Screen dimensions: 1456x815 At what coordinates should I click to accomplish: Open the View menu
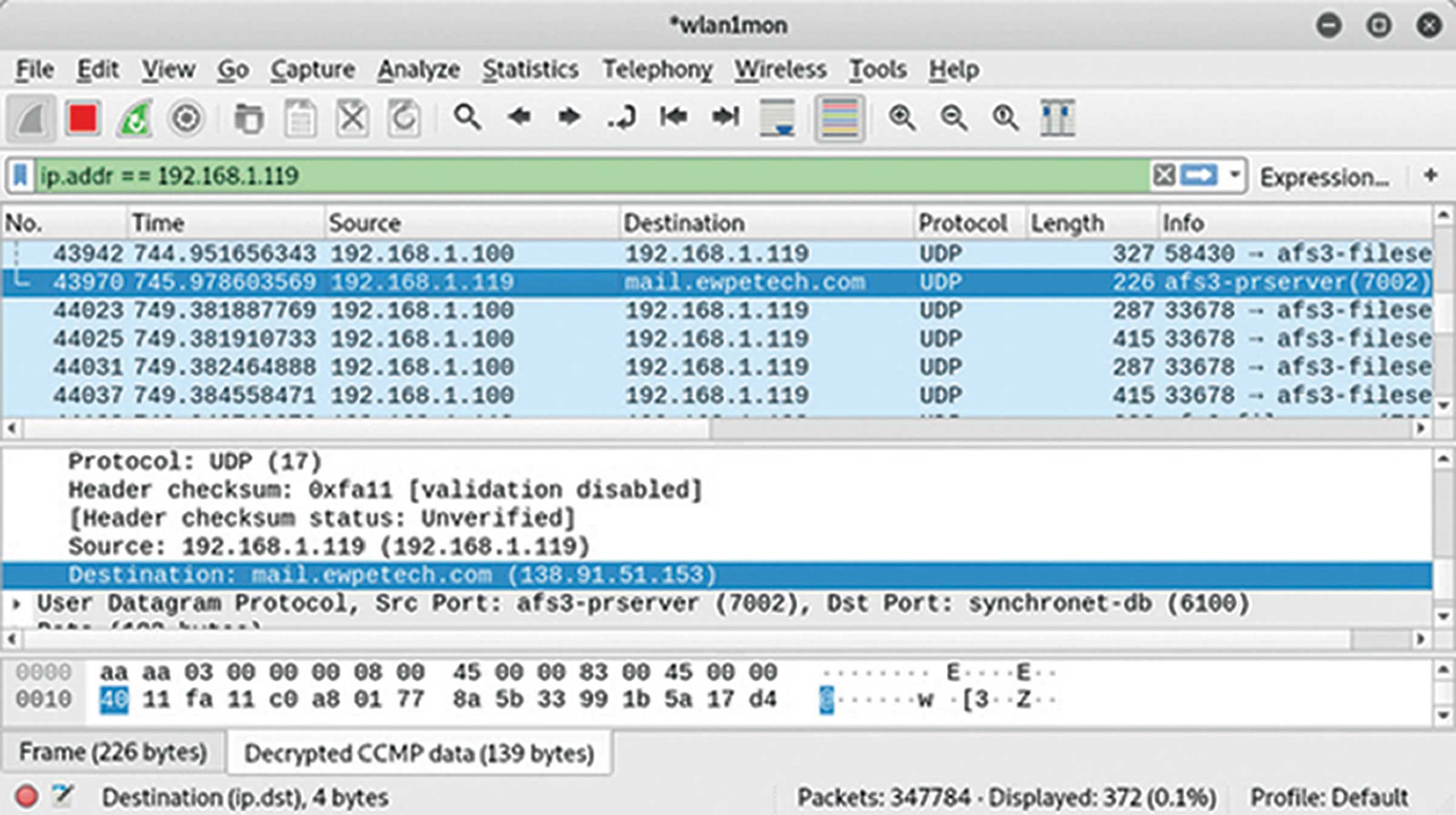pos(168,70)
